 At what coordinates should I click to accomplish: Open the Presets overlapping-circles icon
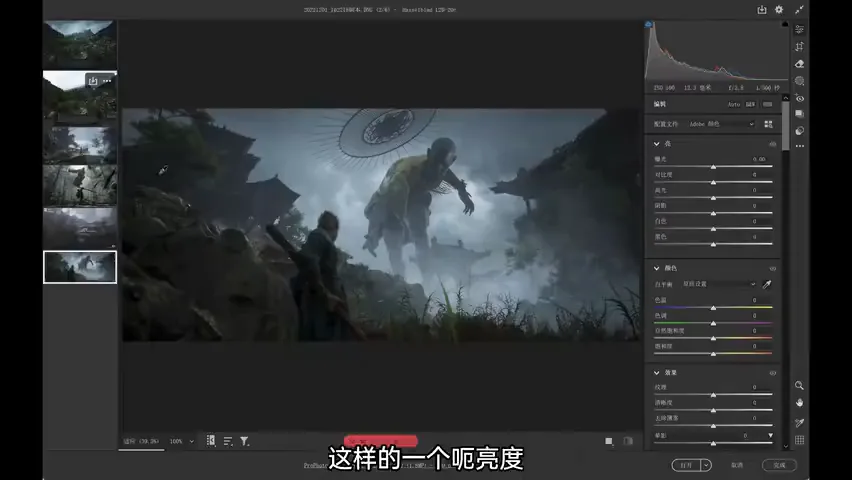799,131
